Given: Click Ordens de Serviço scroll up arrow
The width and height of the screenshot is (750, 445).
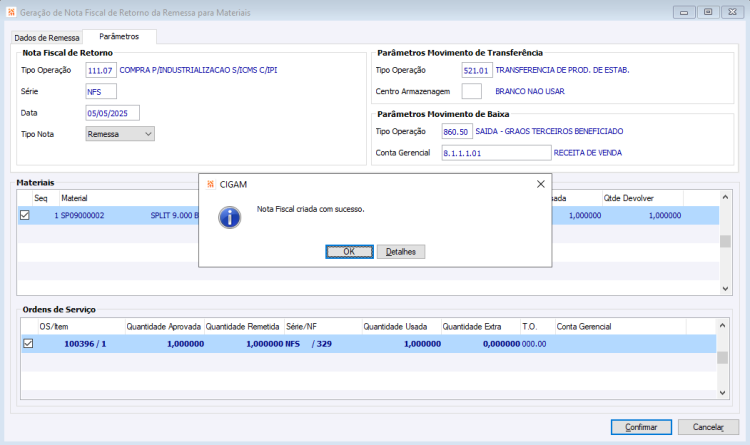Looking at the screenshot, I should (x=722, y=325).
